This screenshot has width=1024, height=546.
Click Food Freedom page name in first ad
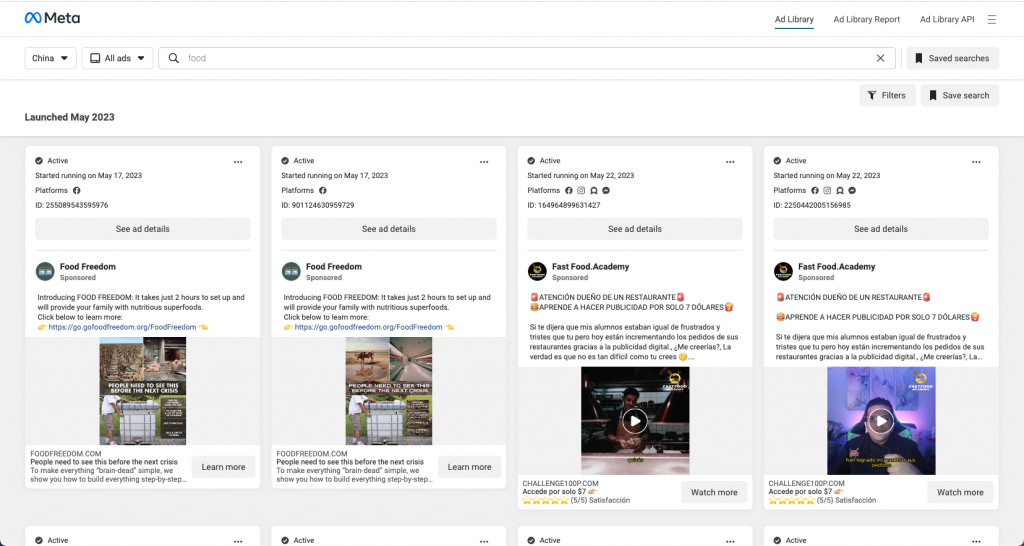click(88, 266)
